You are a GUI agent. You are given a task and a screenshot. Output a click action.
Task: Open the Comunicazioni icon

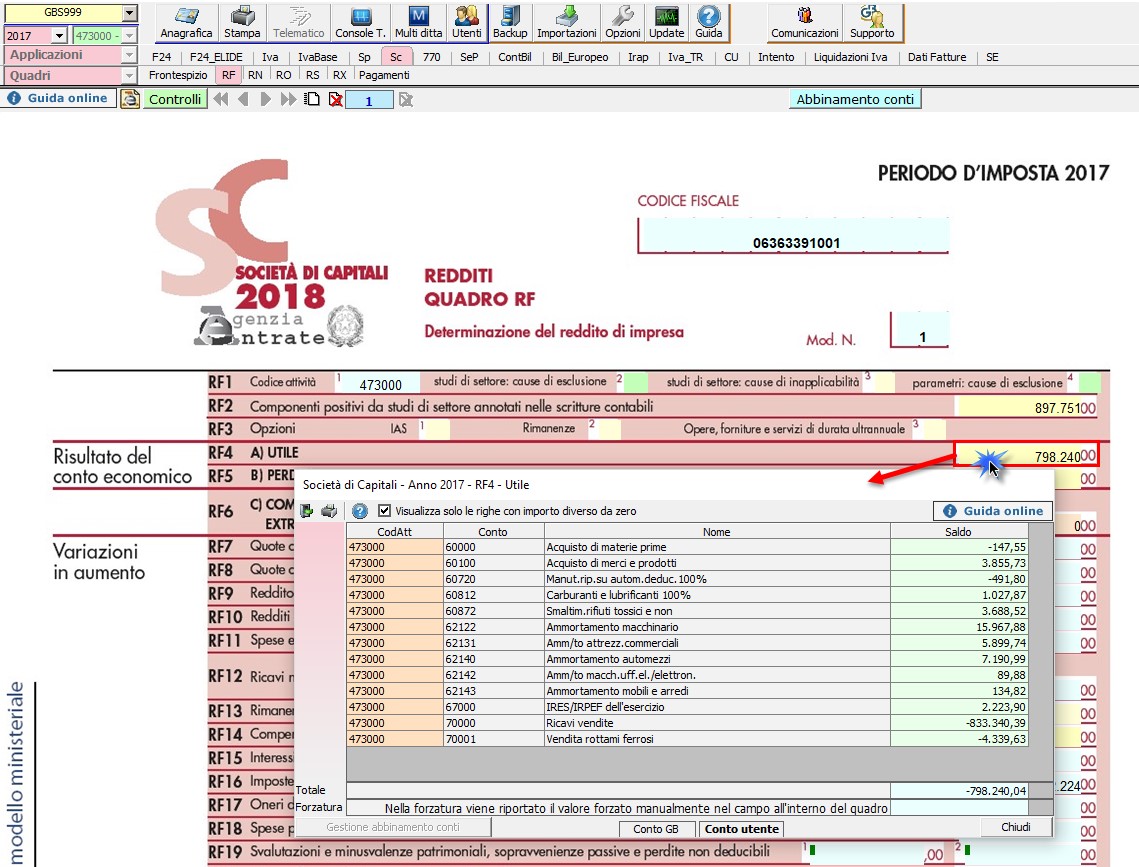coord(804,22)
